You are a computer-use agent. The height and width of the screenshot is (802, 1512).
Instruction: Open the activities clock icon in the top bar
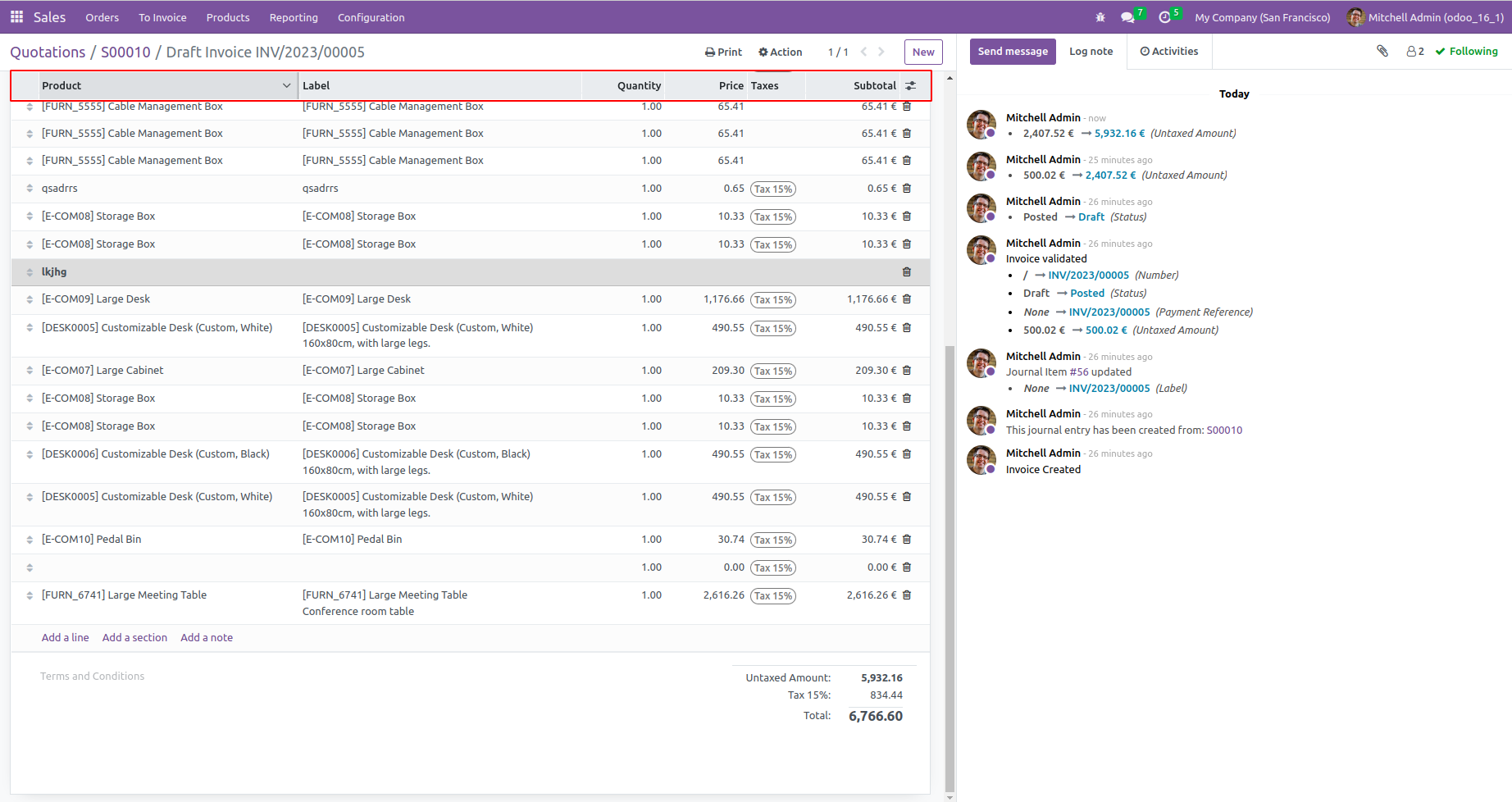coord(1164,17)
